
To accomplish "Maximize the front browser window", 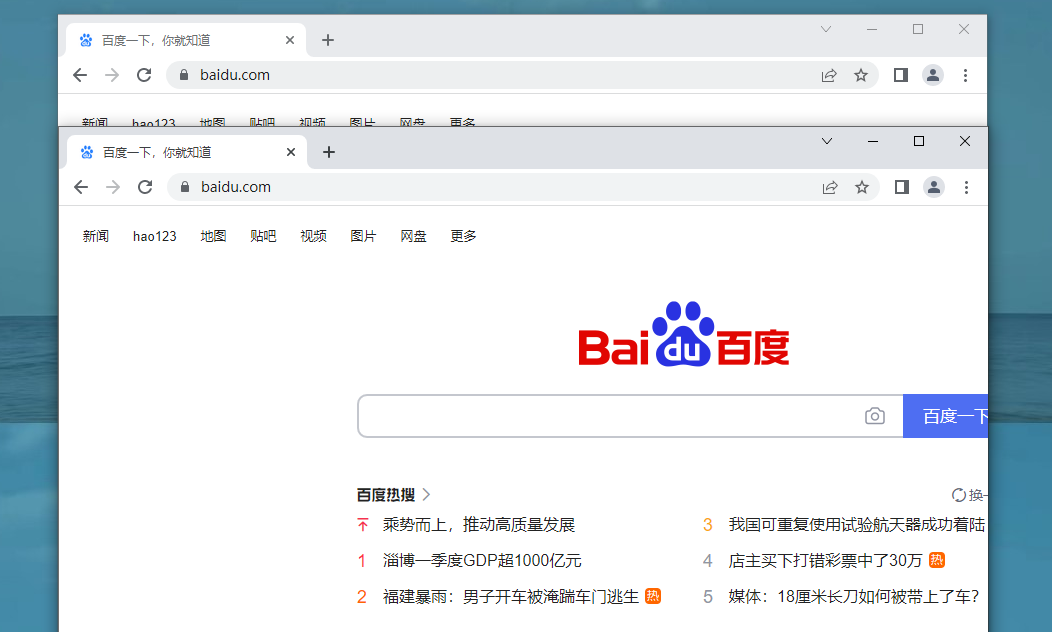I will pos(919,141).
